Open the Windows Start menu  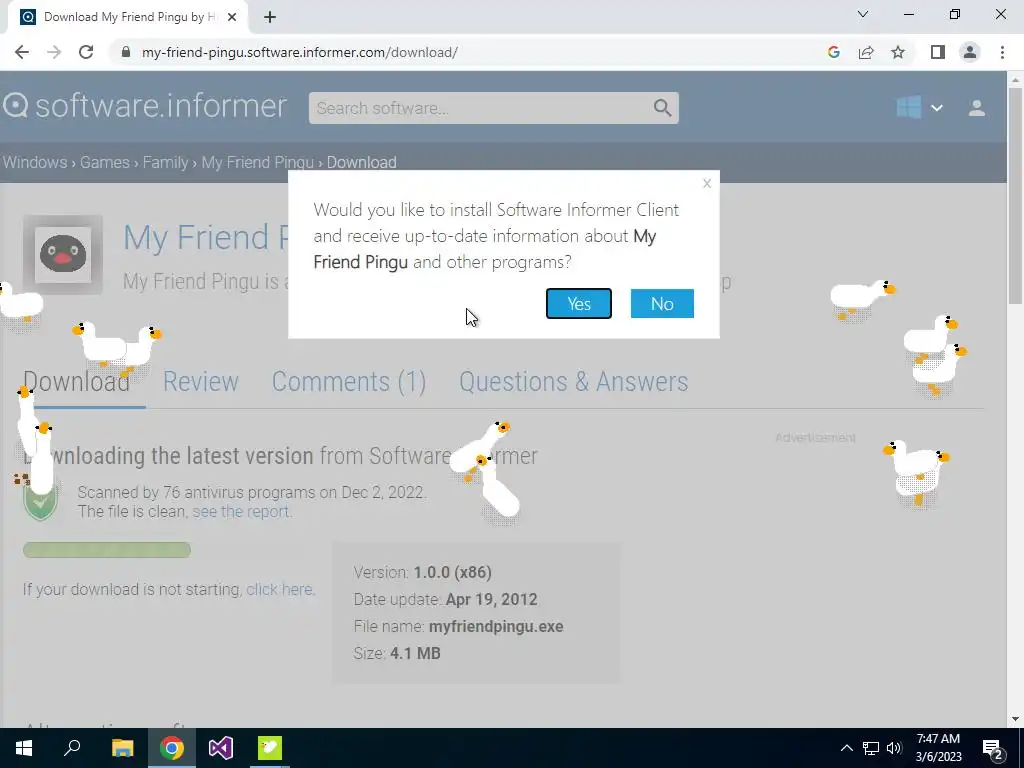[x=24, y=748]
